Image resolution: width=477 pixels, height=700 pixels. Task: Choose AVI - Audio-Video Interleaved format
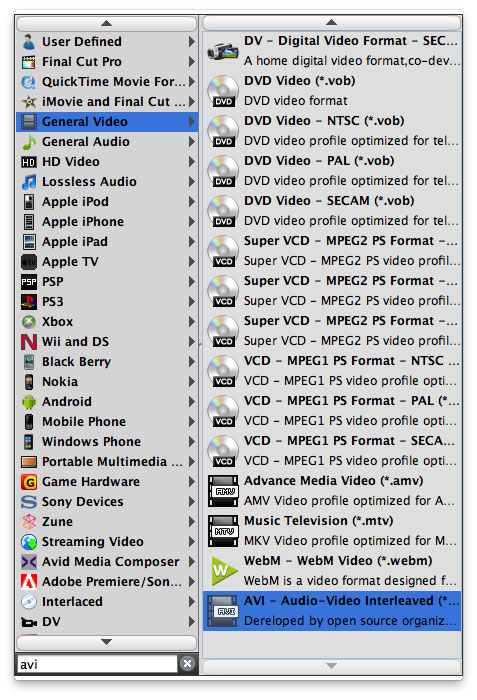tap(332, 611)
